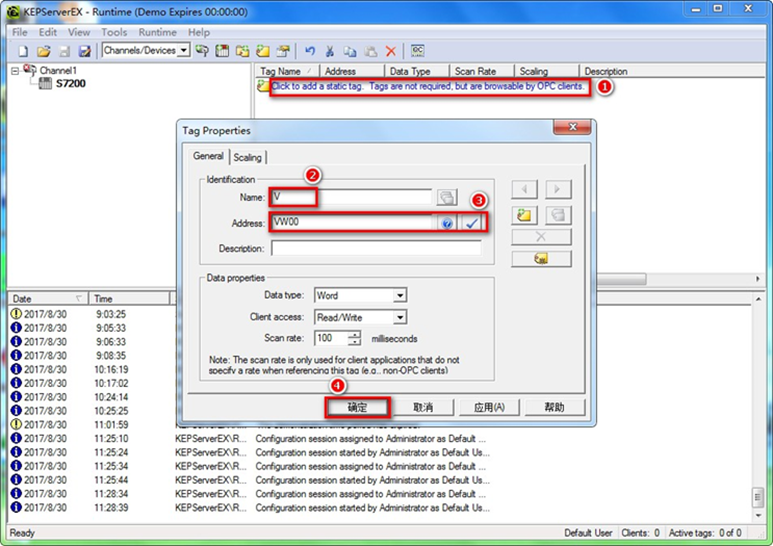Click the New Tag yellow label icon
Image resolution: width=773 pixels, height=546 pixels.
pos(263,51)
